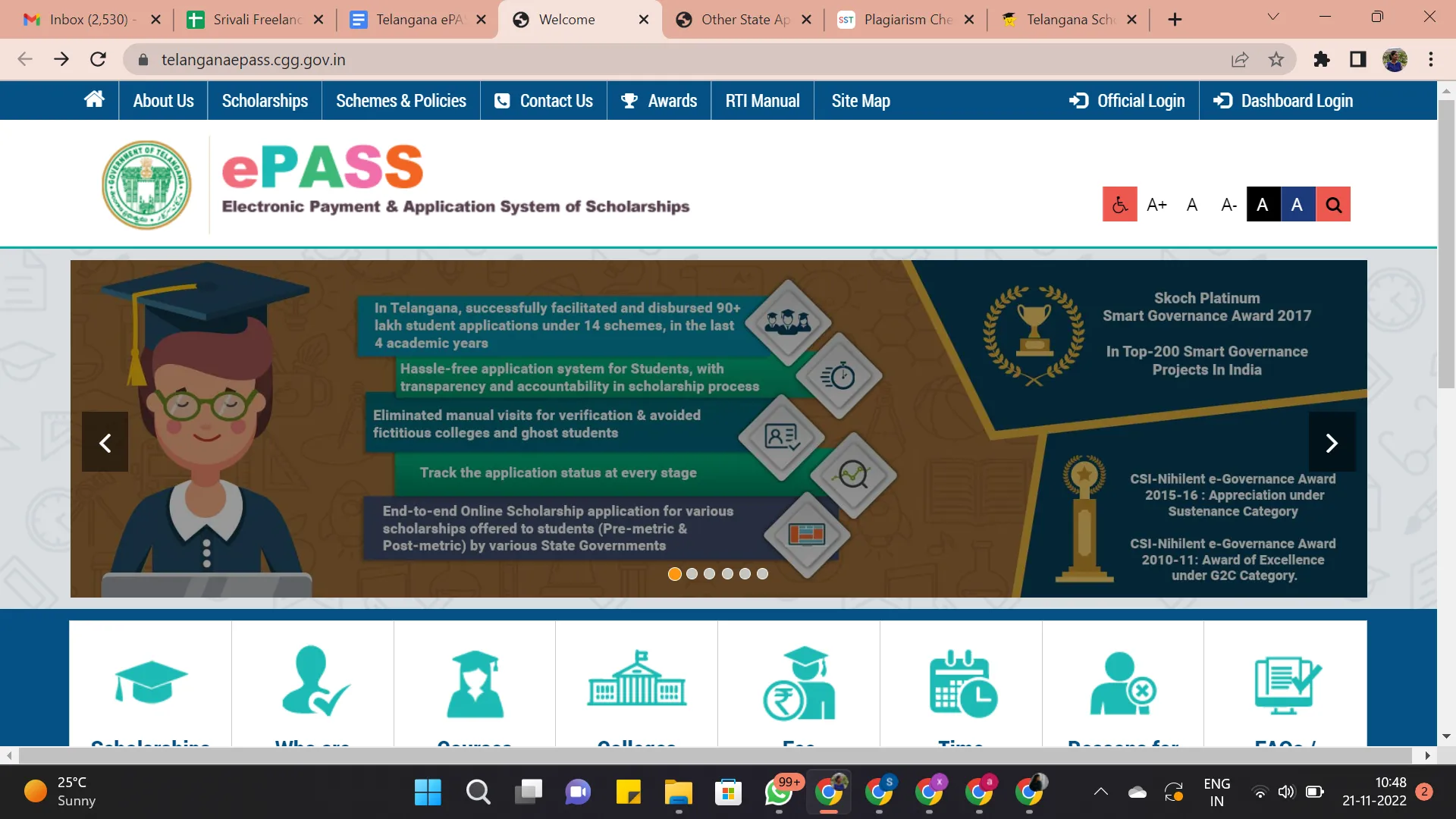The height and width of the screenshot is (819, 1456).
Task: Click Official Login link
Action: pos(1127,101)
